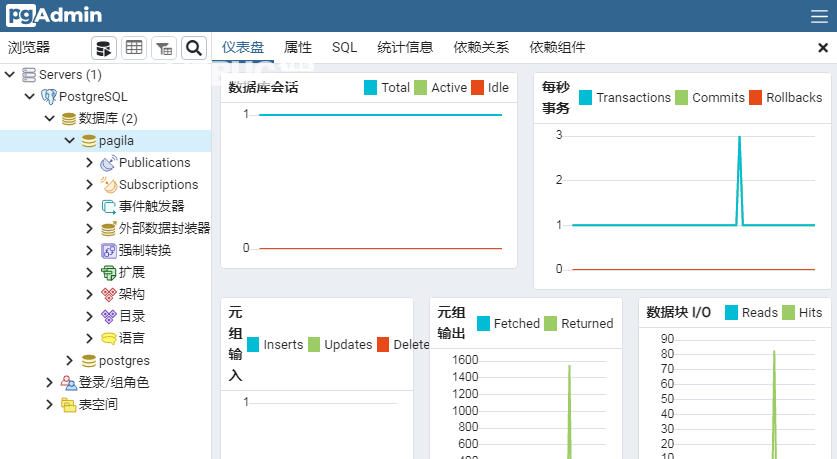Toggle the Total sessions legend swatch
Image resolution: width=837 pixels, height=459 pixels.
point(370,88)
